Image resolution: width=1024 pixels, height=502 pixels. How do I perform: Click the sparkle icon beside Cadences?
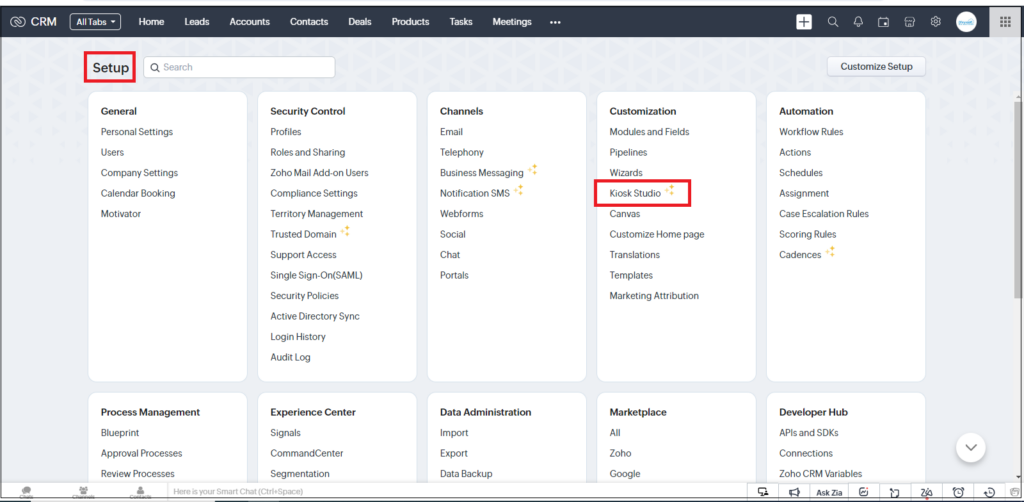tap(830, 252)
